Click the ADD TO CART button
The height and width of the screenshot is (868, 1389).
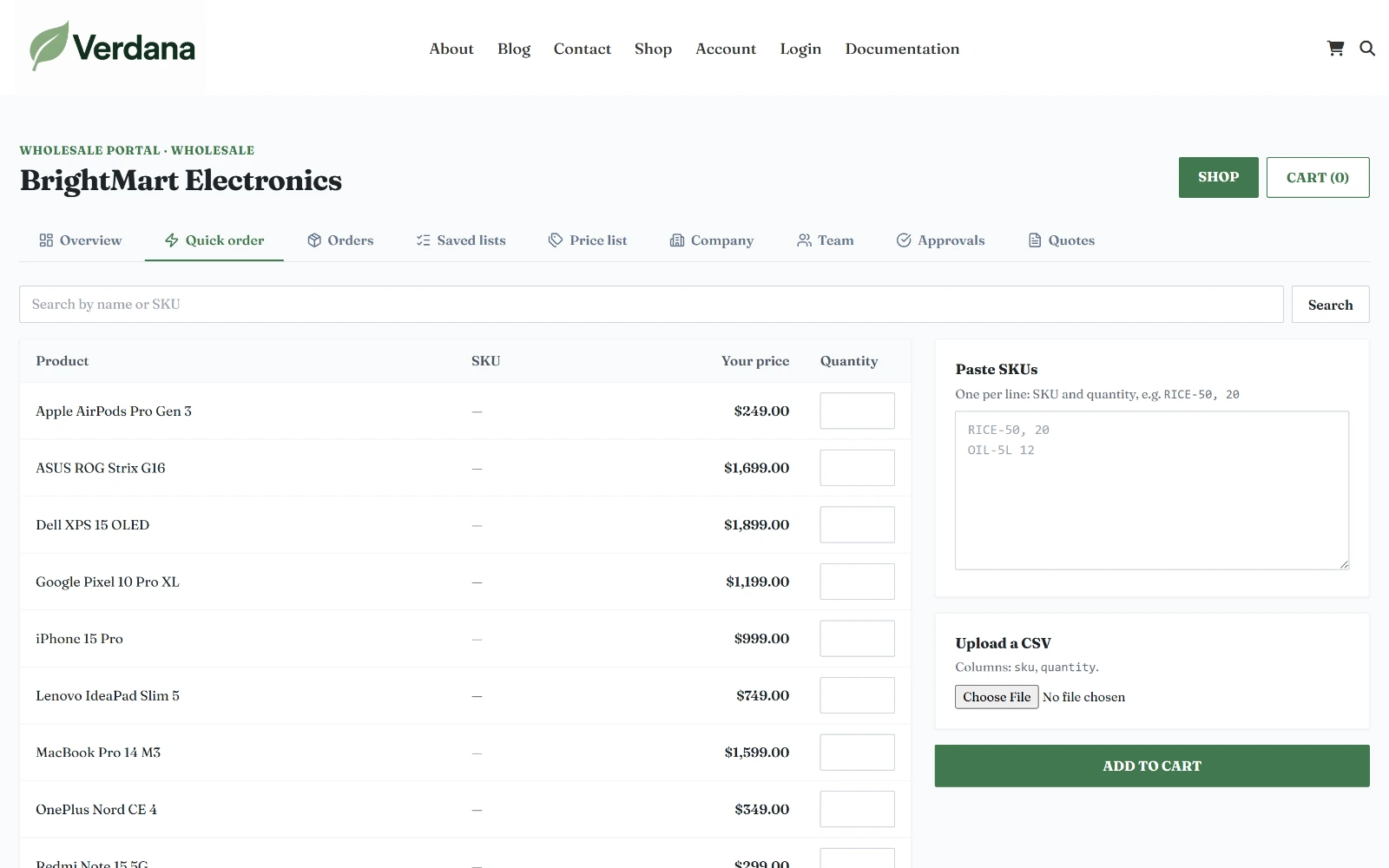(1152, 766)
